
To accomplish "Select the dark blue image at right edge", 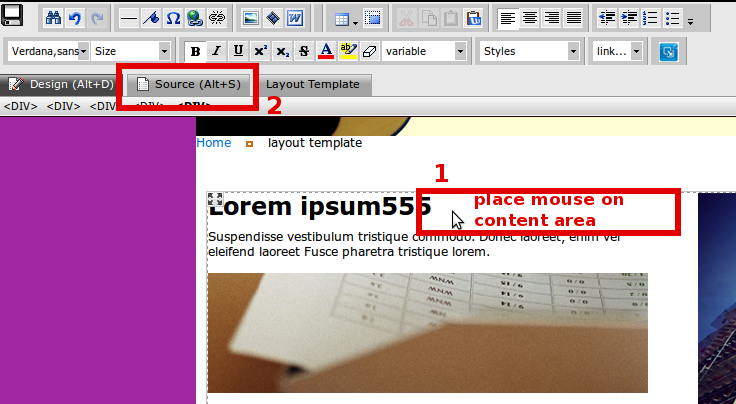I will [717, 298].
